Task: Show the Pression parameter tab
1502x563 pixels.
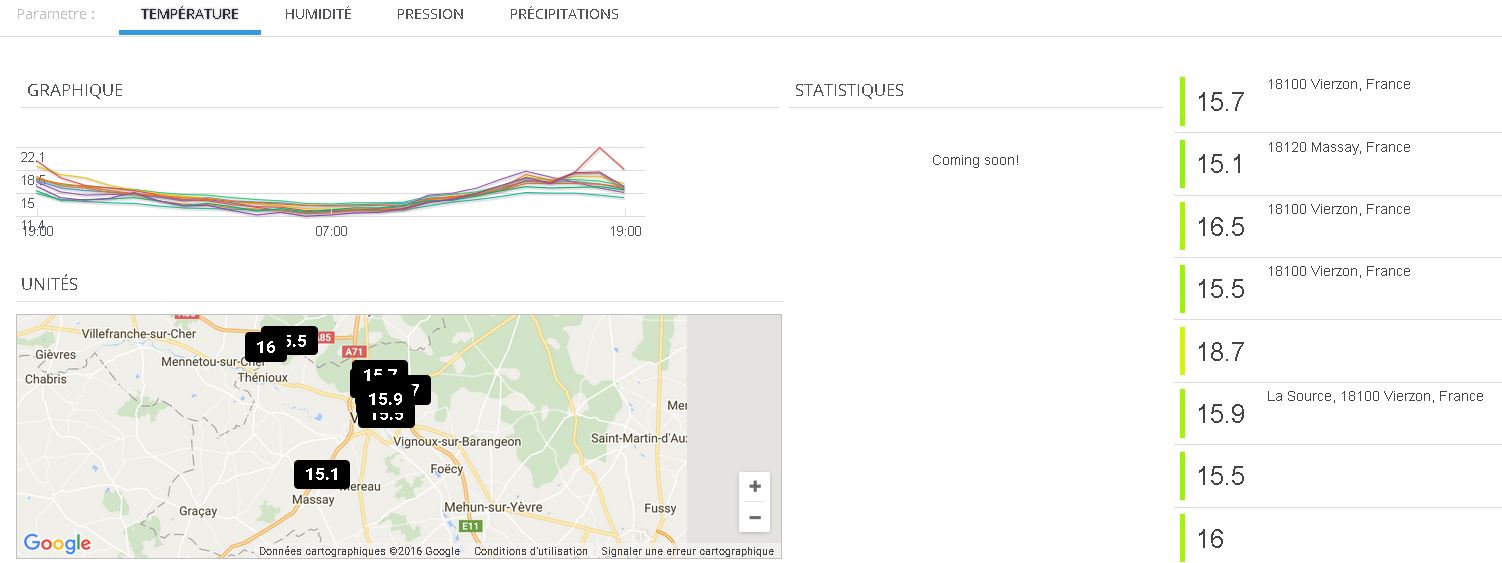Action: coord(430,15)
